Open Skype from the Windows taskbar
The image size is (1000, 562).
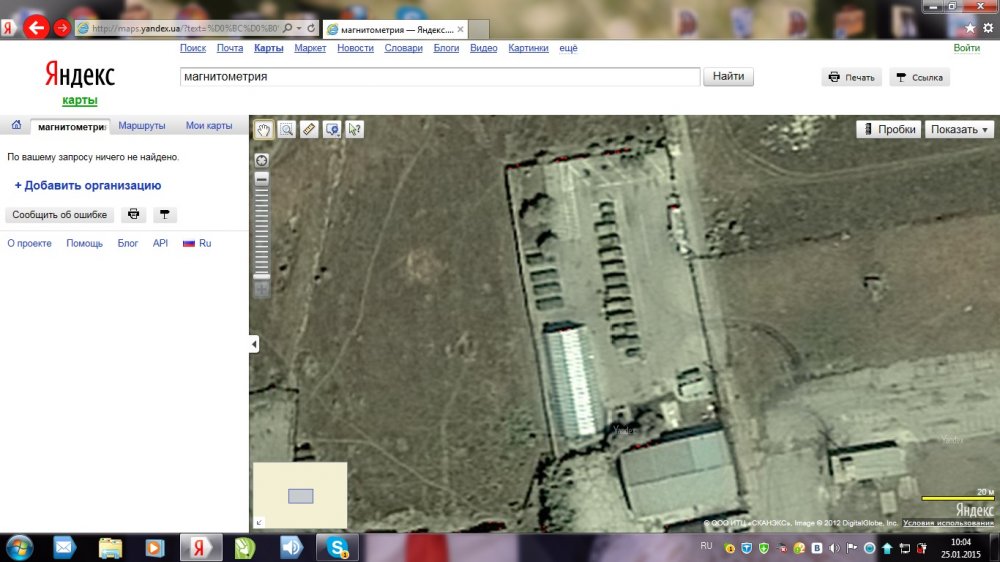(337, 547)
